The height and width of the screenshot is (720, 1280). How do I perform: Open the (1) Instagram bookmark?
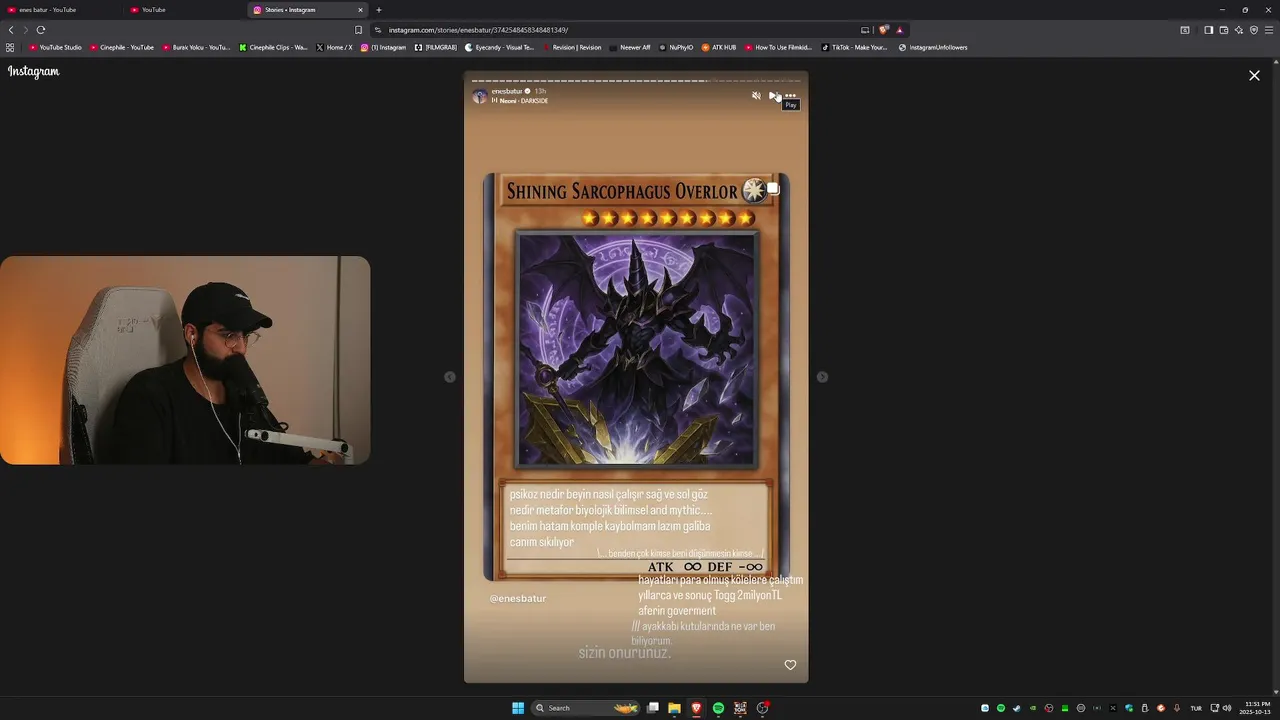384,47
